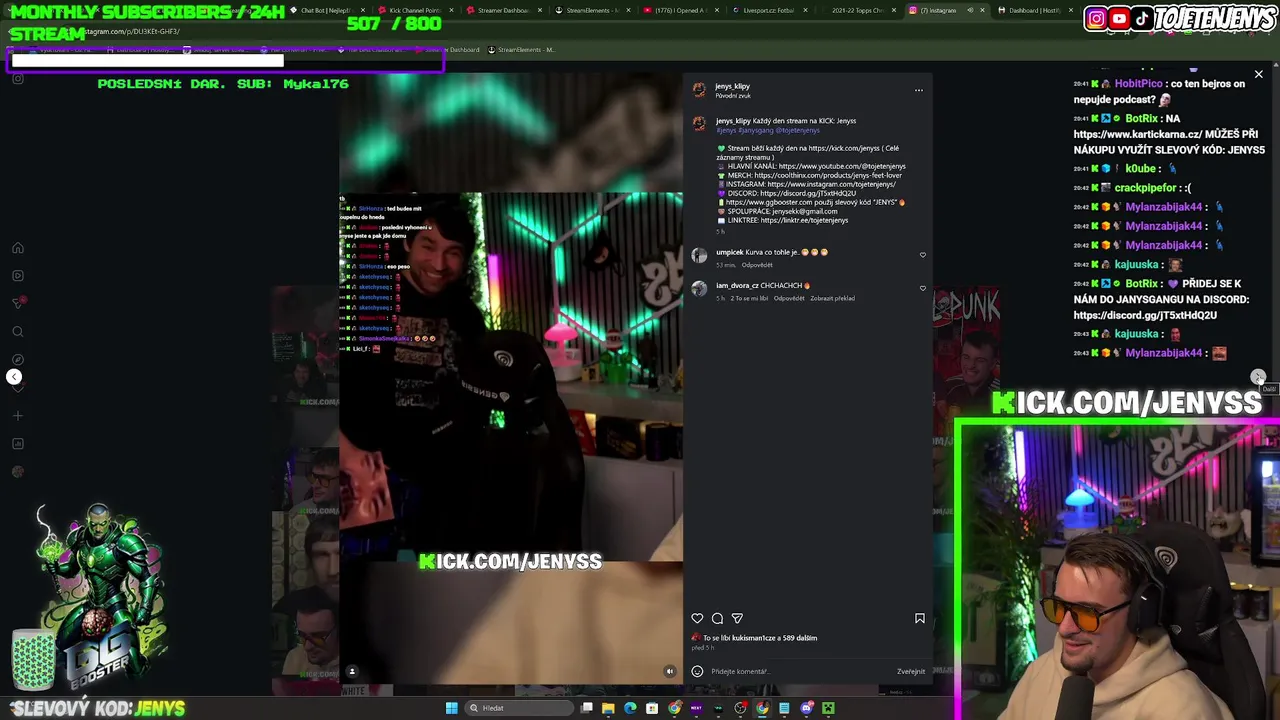Open the post's likes list '589 dalším'

point(799,638)
